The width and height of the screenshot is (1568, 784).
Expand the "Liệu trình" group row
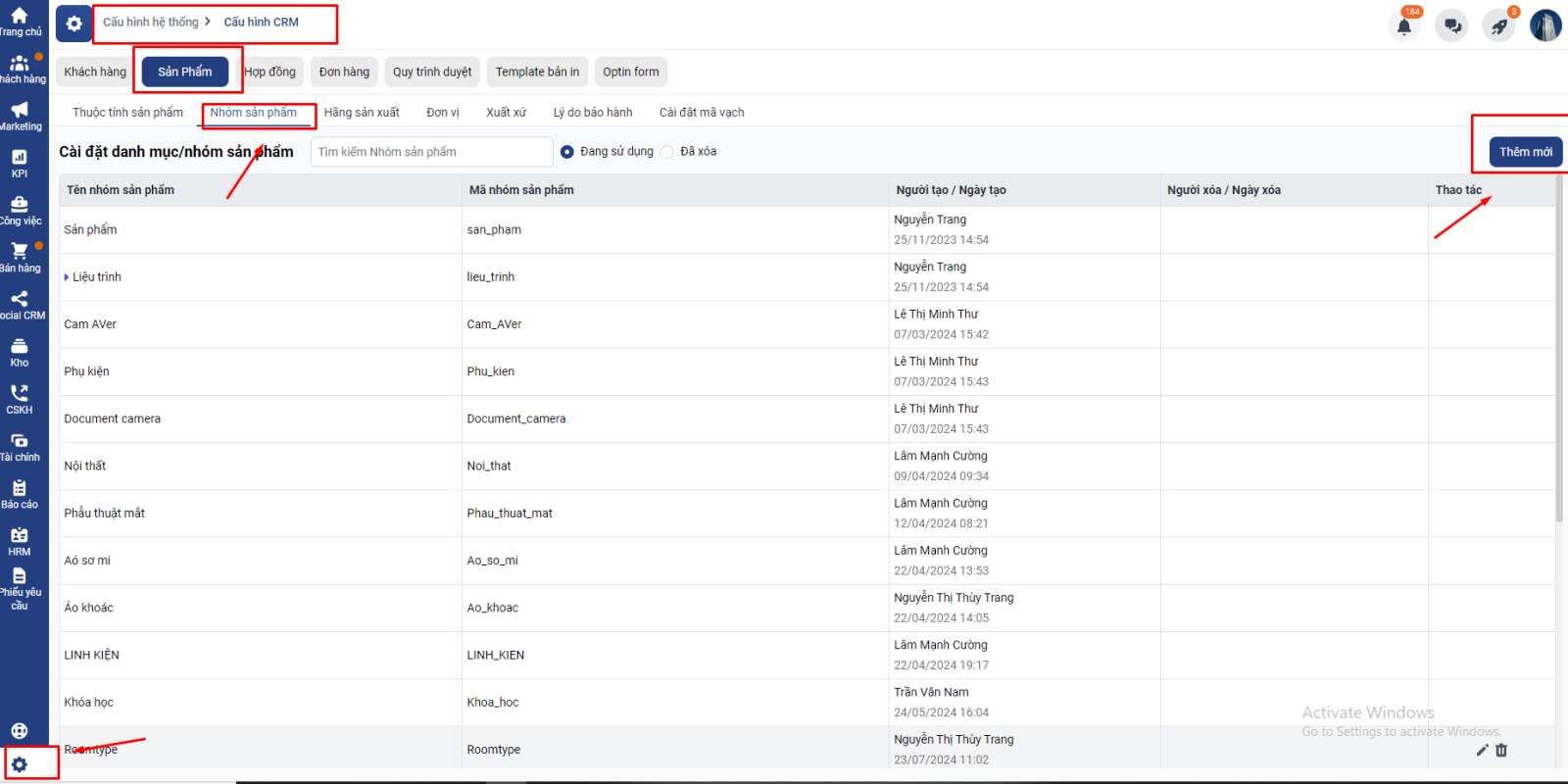click(x=67, y=277)
